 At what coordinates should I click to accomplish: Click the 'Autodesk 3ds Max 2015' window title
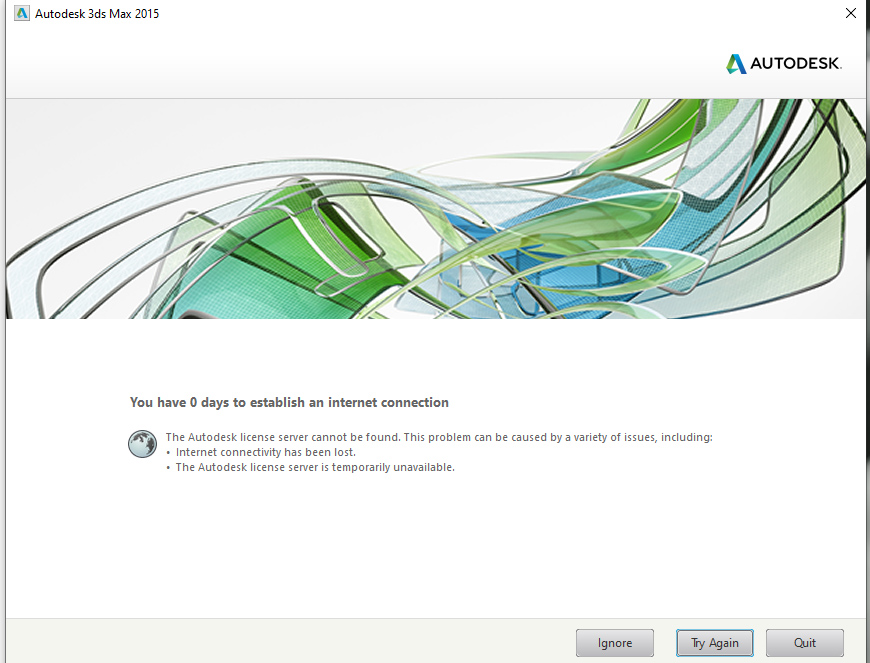[97, 14]
